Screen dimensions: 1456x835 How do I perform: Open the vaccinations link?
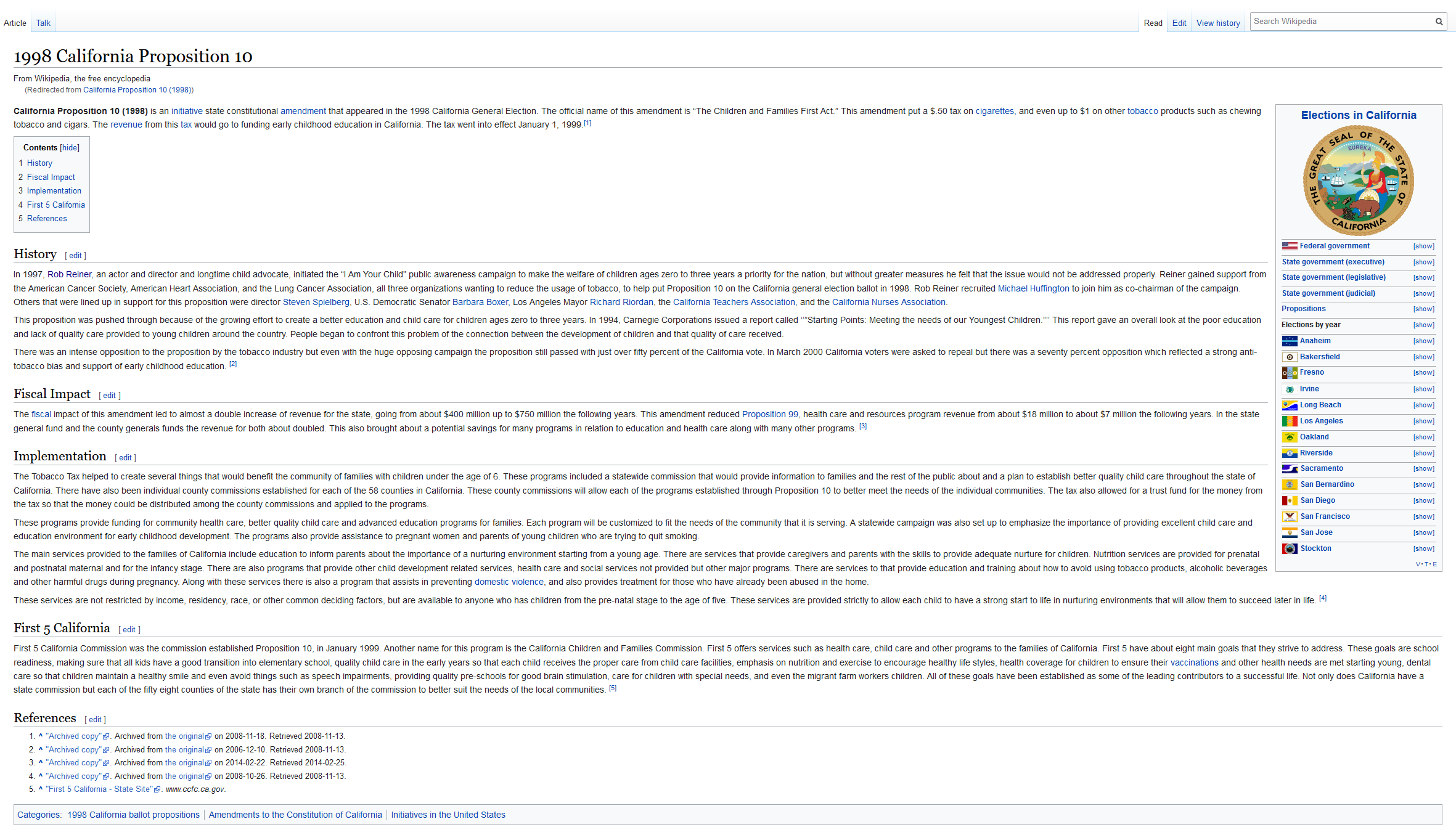[x=1194, y=663]
